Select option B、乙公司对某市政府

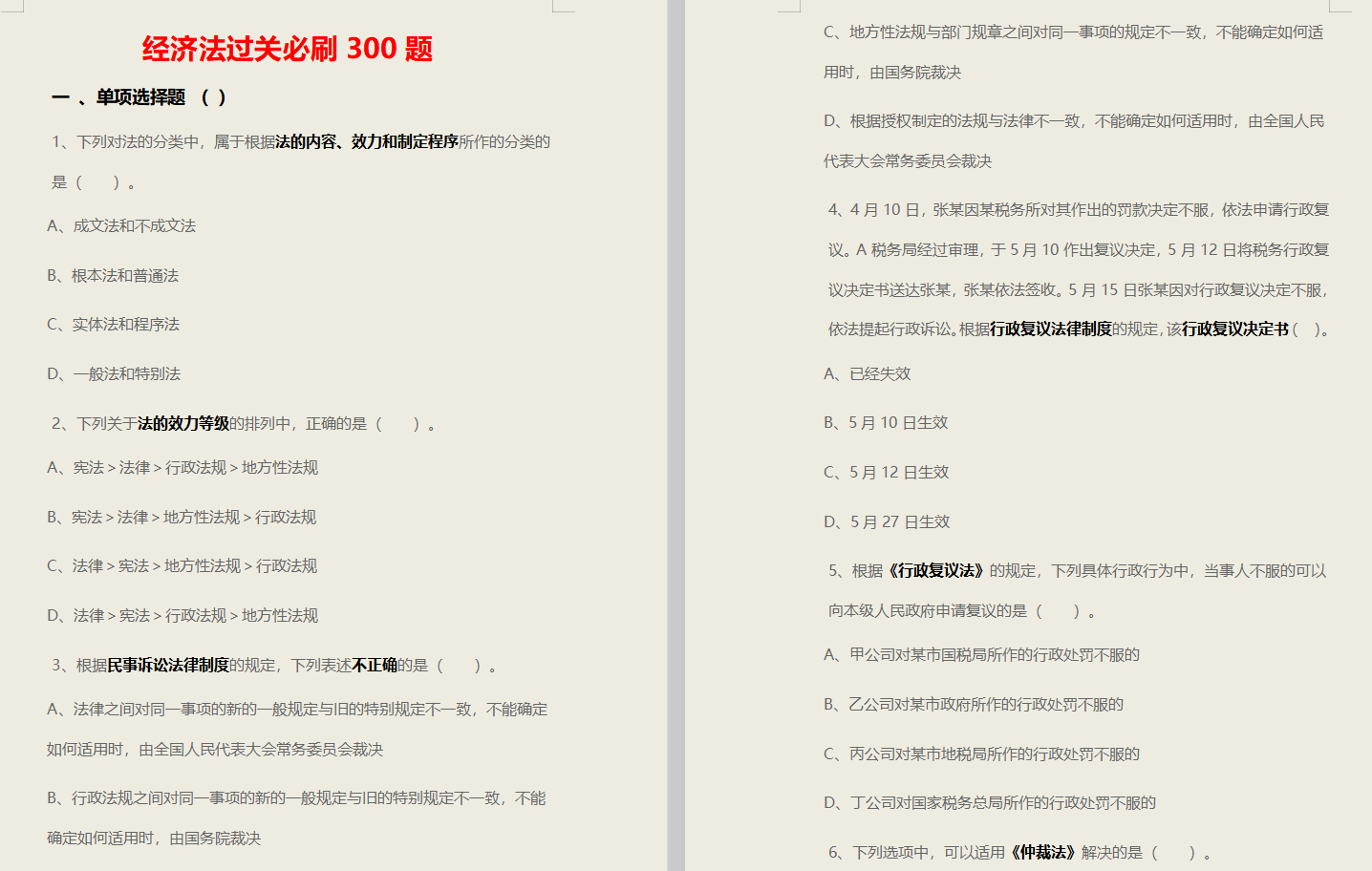pyautogui.click(x=974, y=705)
